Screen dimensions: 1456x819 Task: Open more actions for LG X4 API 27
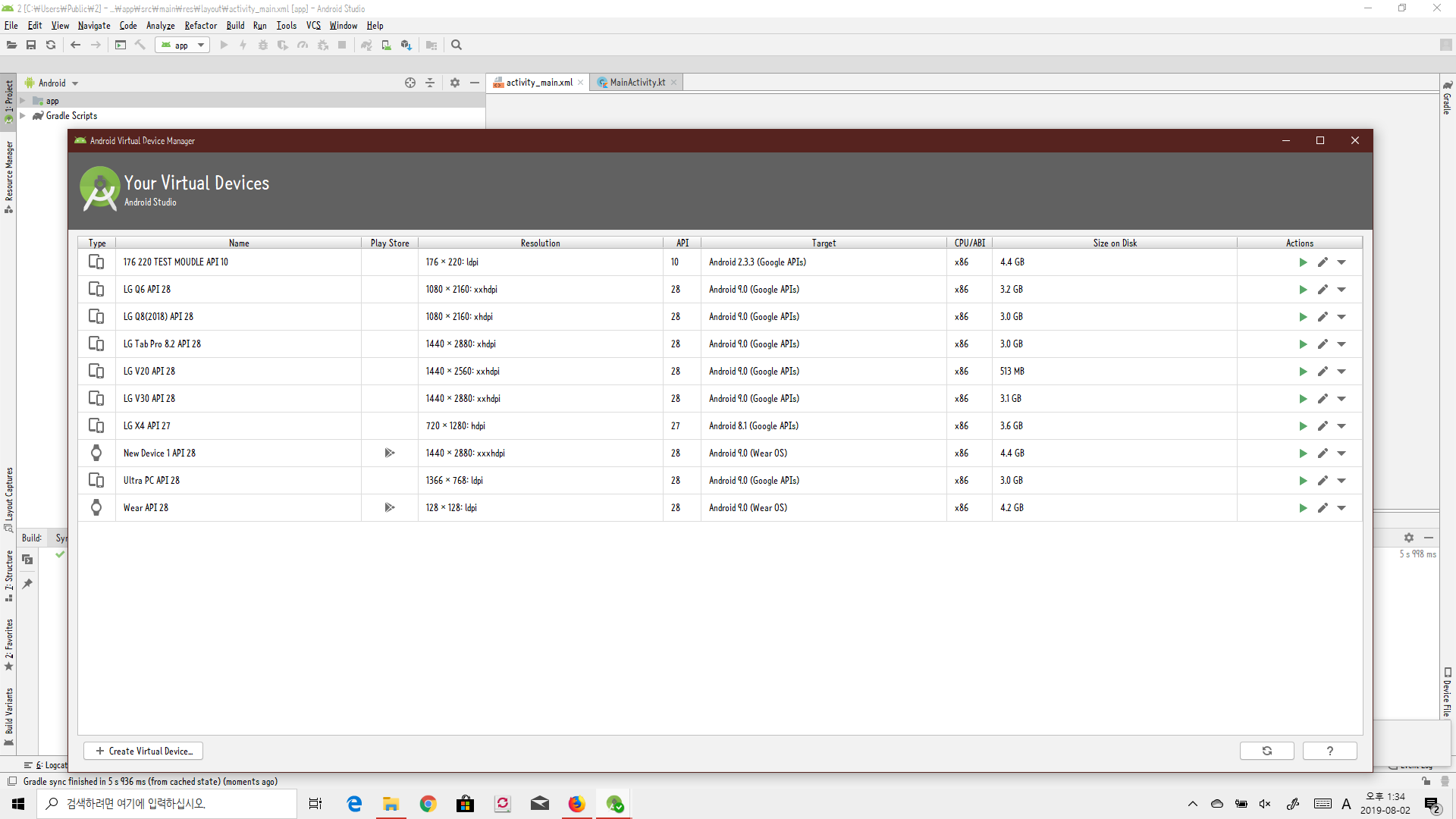point(1341,426)
